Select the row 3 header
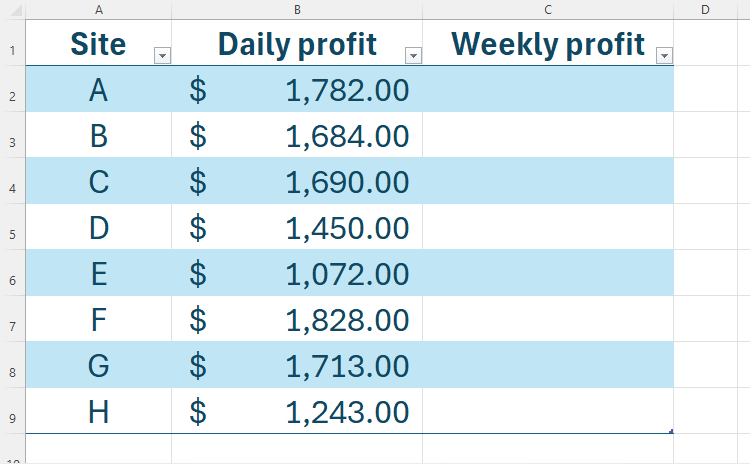Viewport: 750px width, 464px height. point(12,142)
